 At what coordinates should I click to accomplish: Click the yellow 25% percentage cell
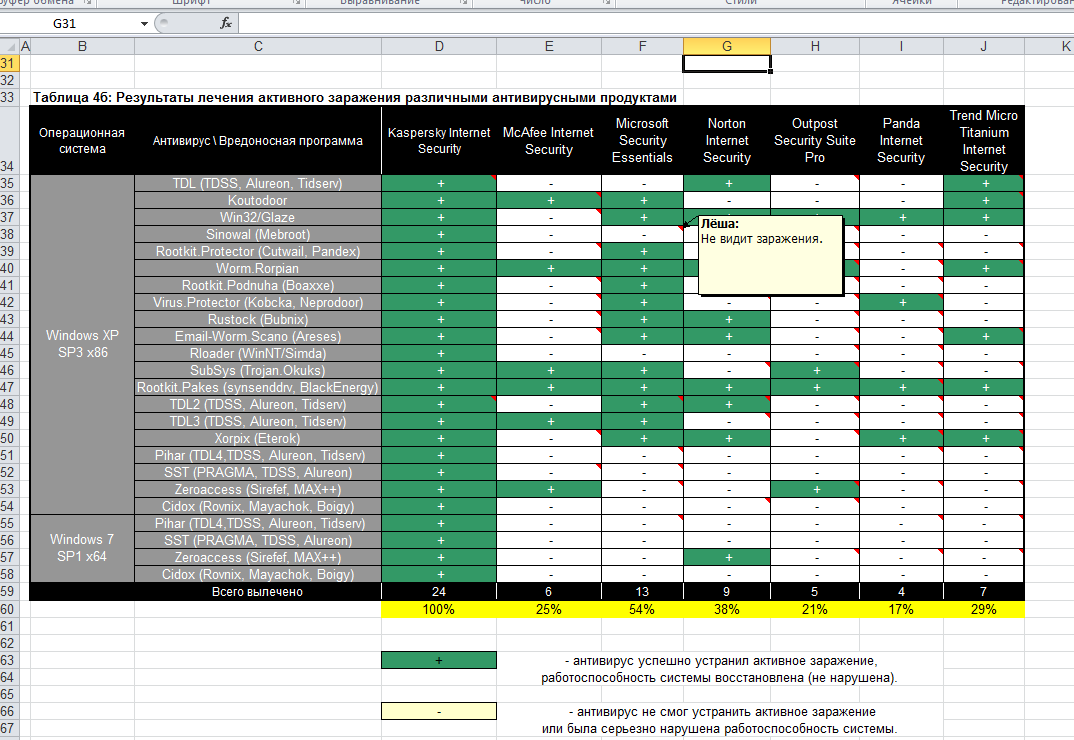pyautogui.click(x=549, y=609)
